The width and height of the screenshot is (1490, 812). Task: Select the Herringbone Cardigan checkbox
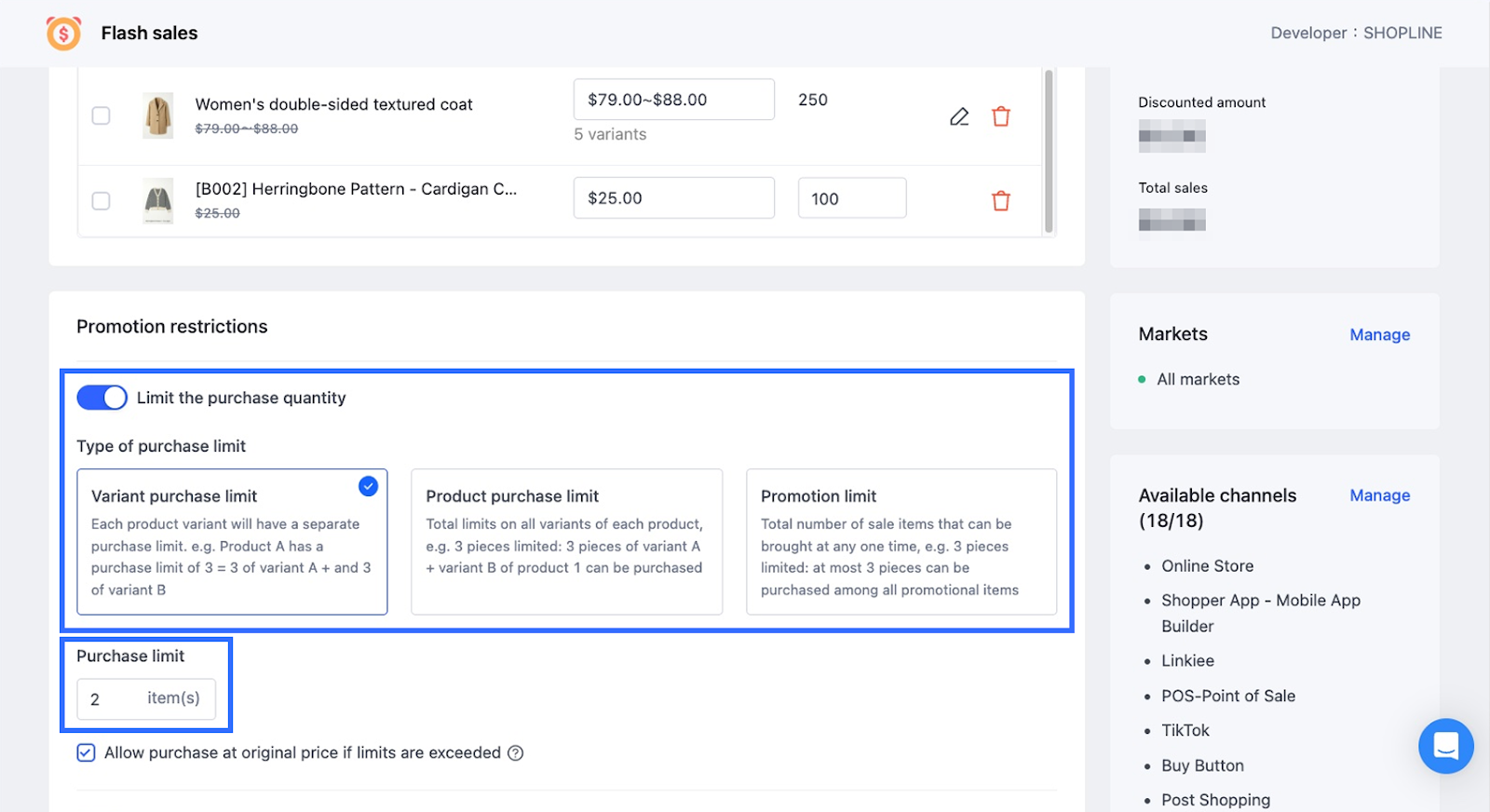101,200
